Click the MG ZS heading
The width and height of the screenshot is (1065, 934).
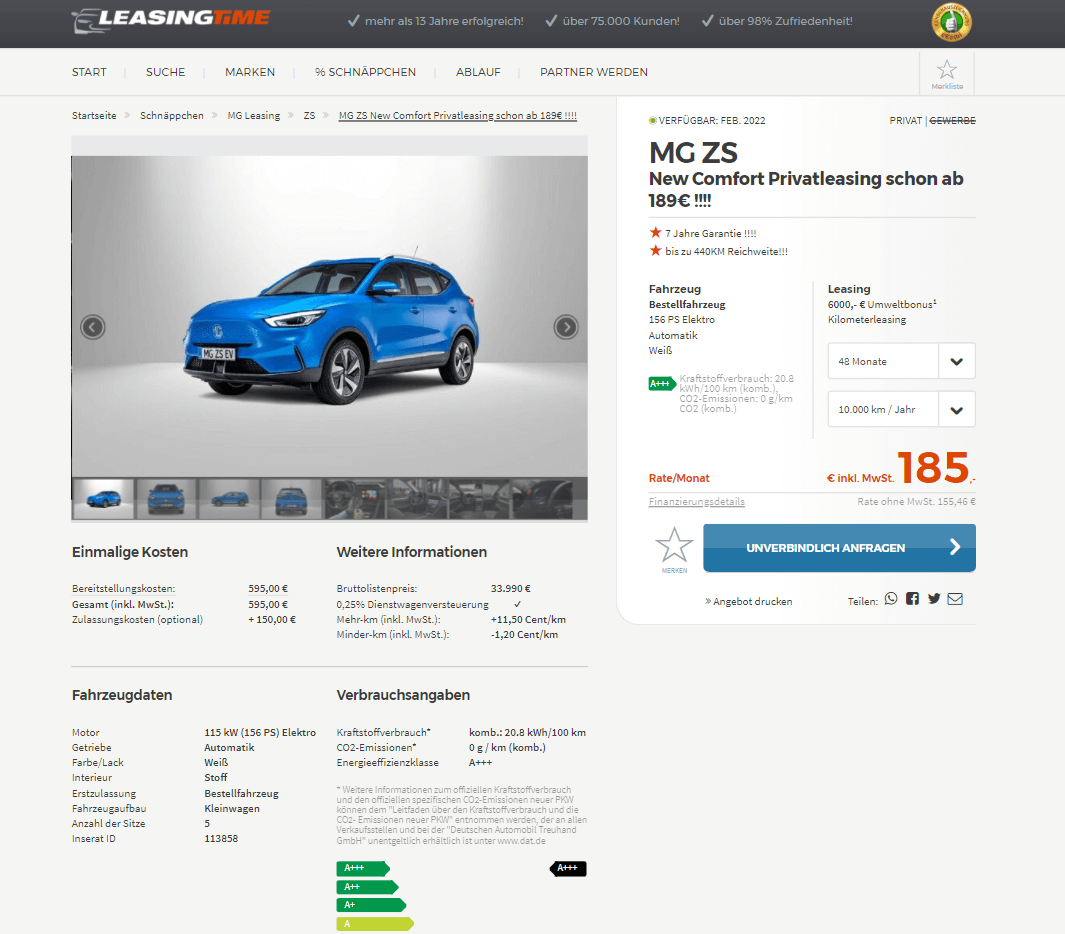693,153
